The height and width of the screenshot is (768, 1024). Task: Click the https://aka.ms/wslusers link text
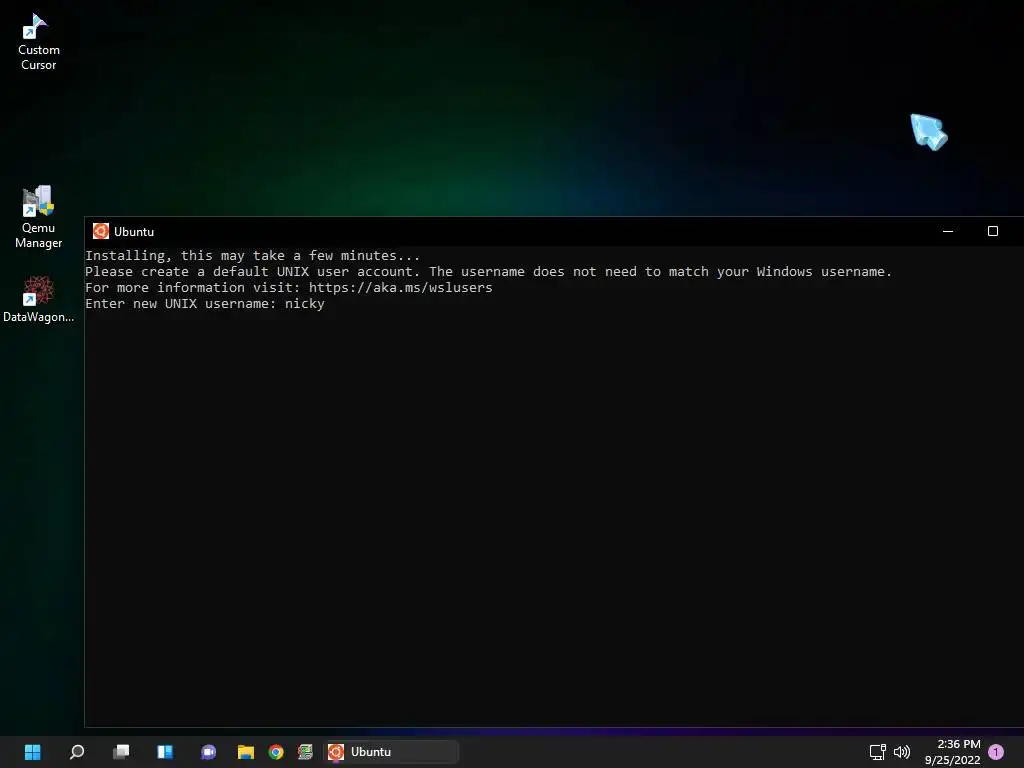pos(400,287)
